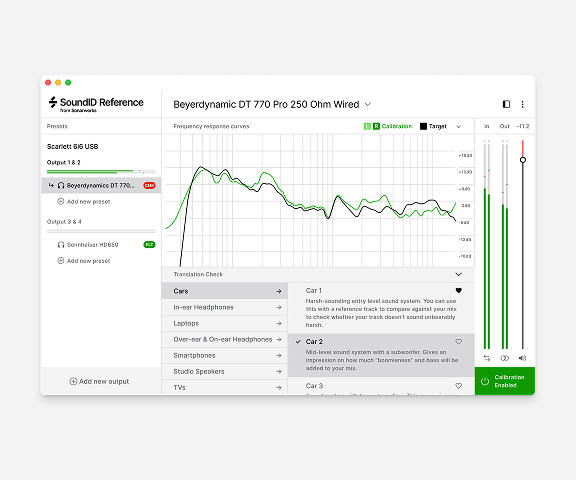576x480 pixels.
Task: Open the In-ear Headphones category arrow
Action: pyautogui.click(x=279, y=307)
